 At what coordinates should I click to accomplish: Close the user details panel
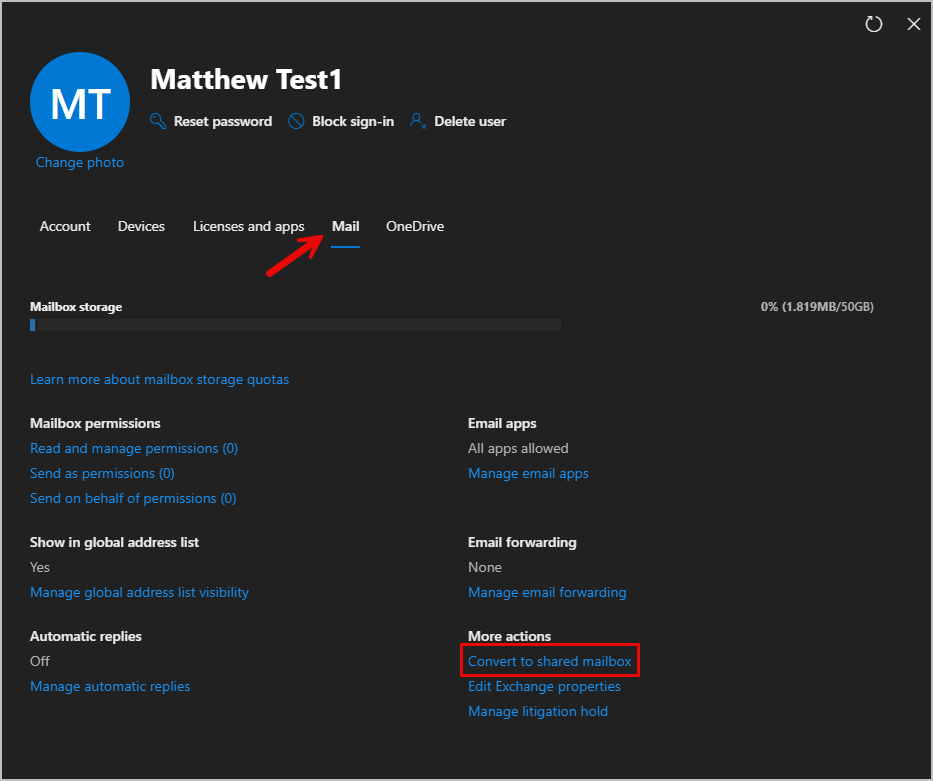point(913,24)
